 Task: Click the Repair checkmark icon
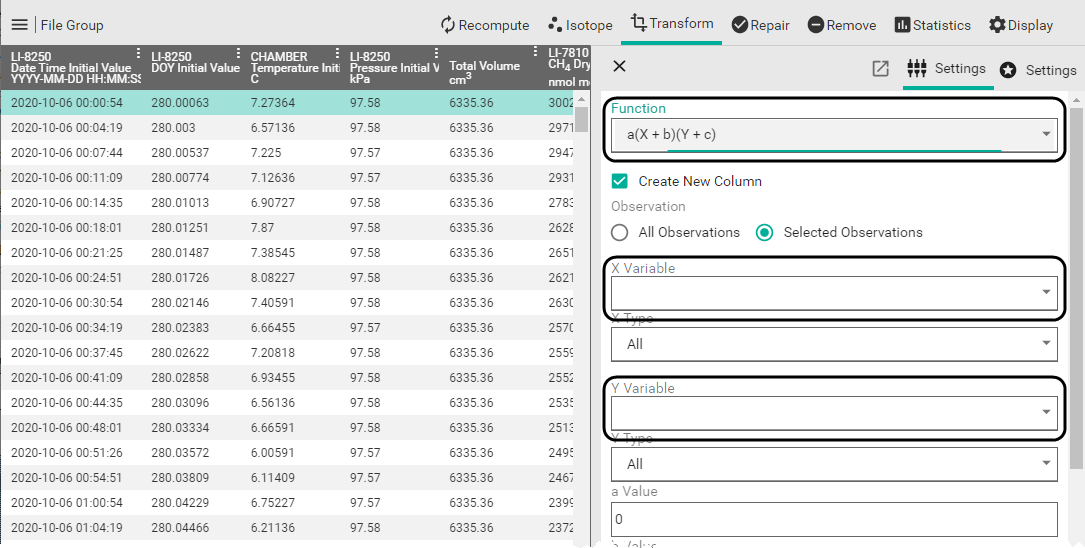740,25
